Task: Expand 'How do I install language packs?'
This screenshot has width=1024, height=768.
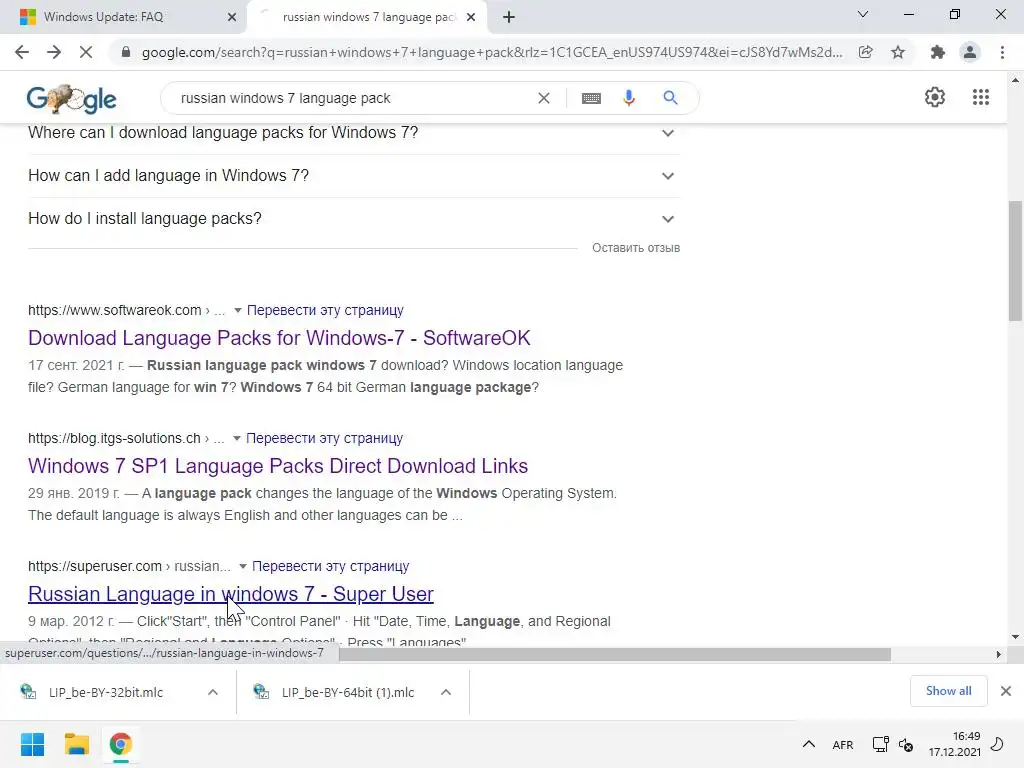Action: pyautogui.click(x=353, y=219)
